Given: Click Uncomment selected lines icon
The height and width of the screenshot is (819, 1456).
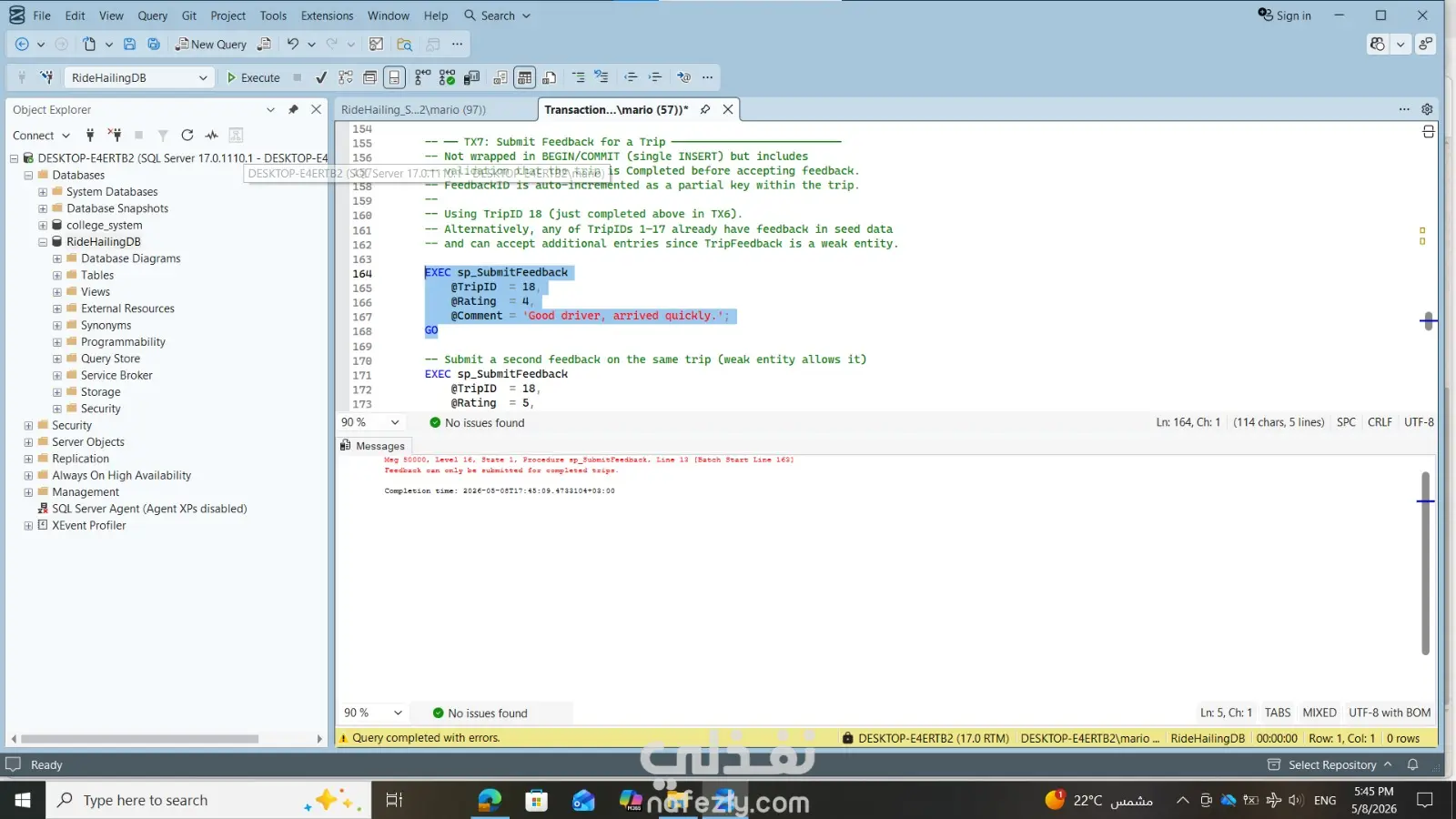Looking at the screenshot, I should coord(602,77).
